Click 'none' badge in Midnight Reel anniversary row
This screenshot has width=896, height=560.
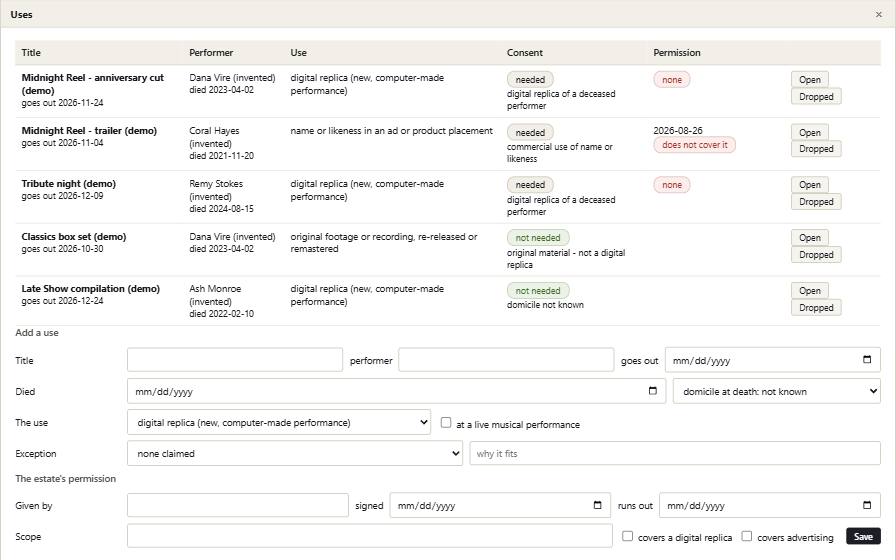(x=671, y=79)
